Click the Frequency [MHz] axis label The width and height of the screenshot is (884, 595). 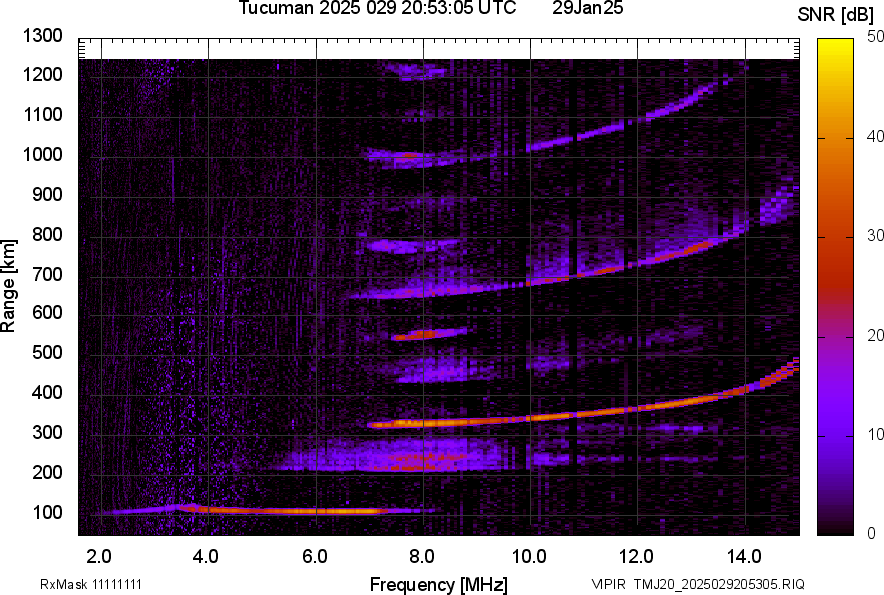[438, 584]
